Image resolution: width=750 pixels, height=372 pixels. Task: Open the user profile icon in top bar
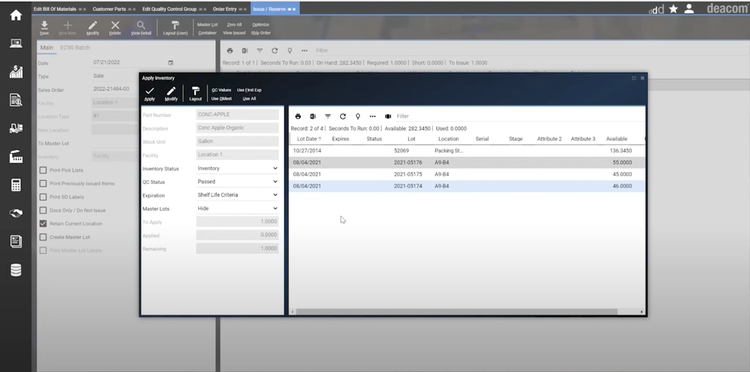pyautogui.click(x=689, y=9)
